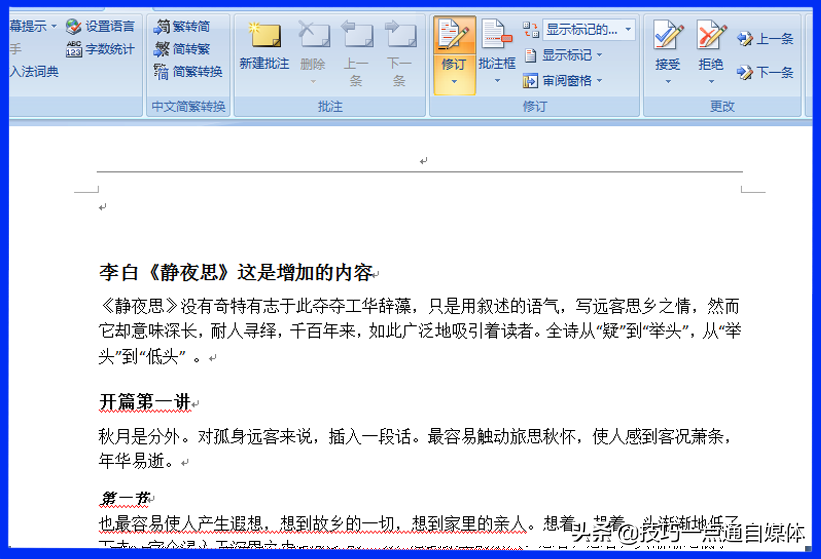Click the heading 开篇第一讲
Image resolution: width=821 pixels, height=559 pixels.
click(x=145, y=401)
